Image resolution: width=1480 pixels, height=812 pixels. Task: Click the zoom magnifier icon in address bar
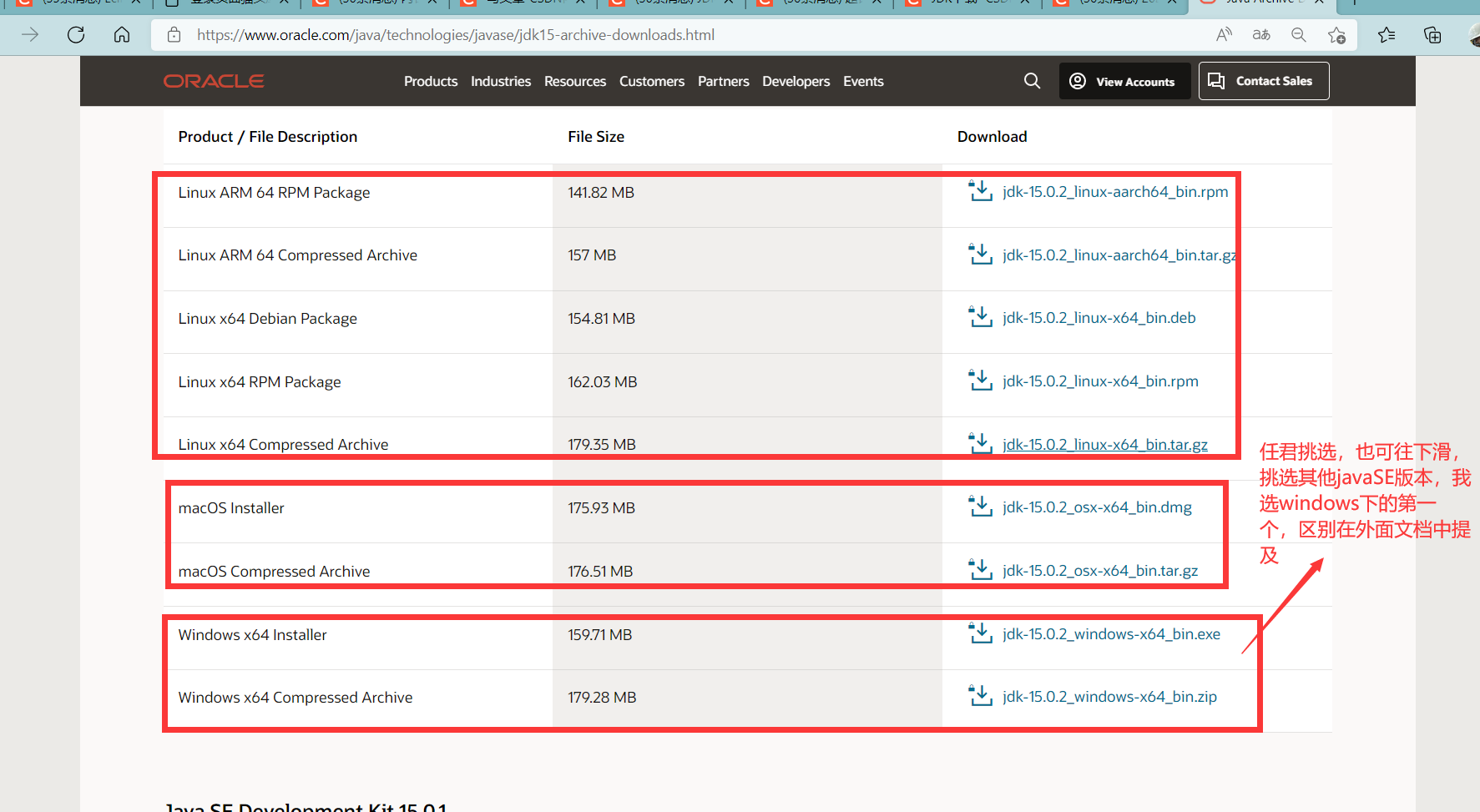point(1299,34)
